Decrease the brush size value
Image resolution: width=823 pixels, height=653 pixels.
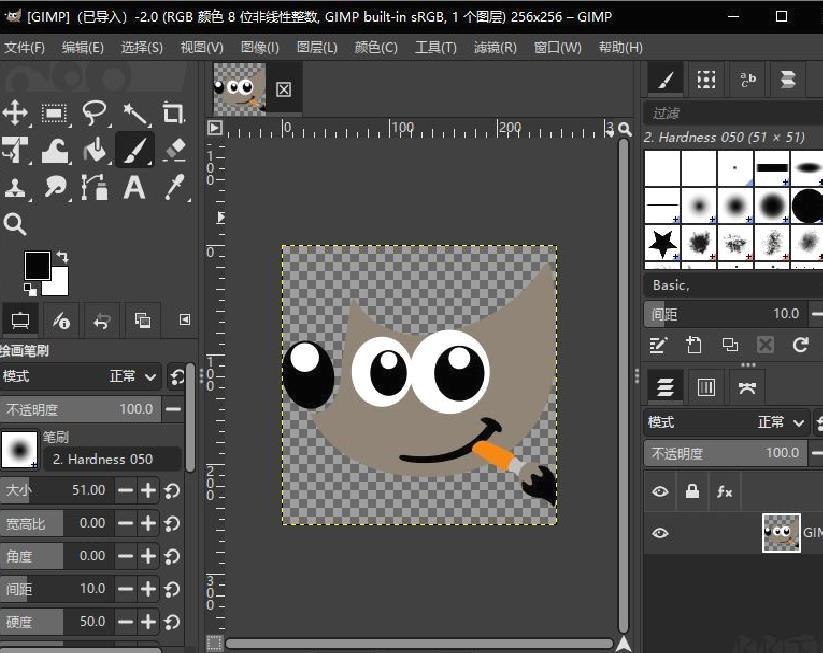(125, 491)
